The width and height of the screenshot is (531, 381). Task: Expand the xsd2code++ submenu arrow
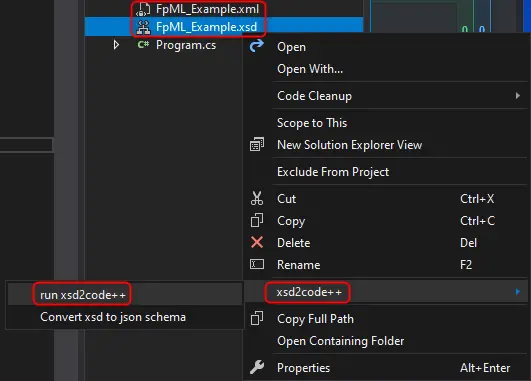point(517,292)
